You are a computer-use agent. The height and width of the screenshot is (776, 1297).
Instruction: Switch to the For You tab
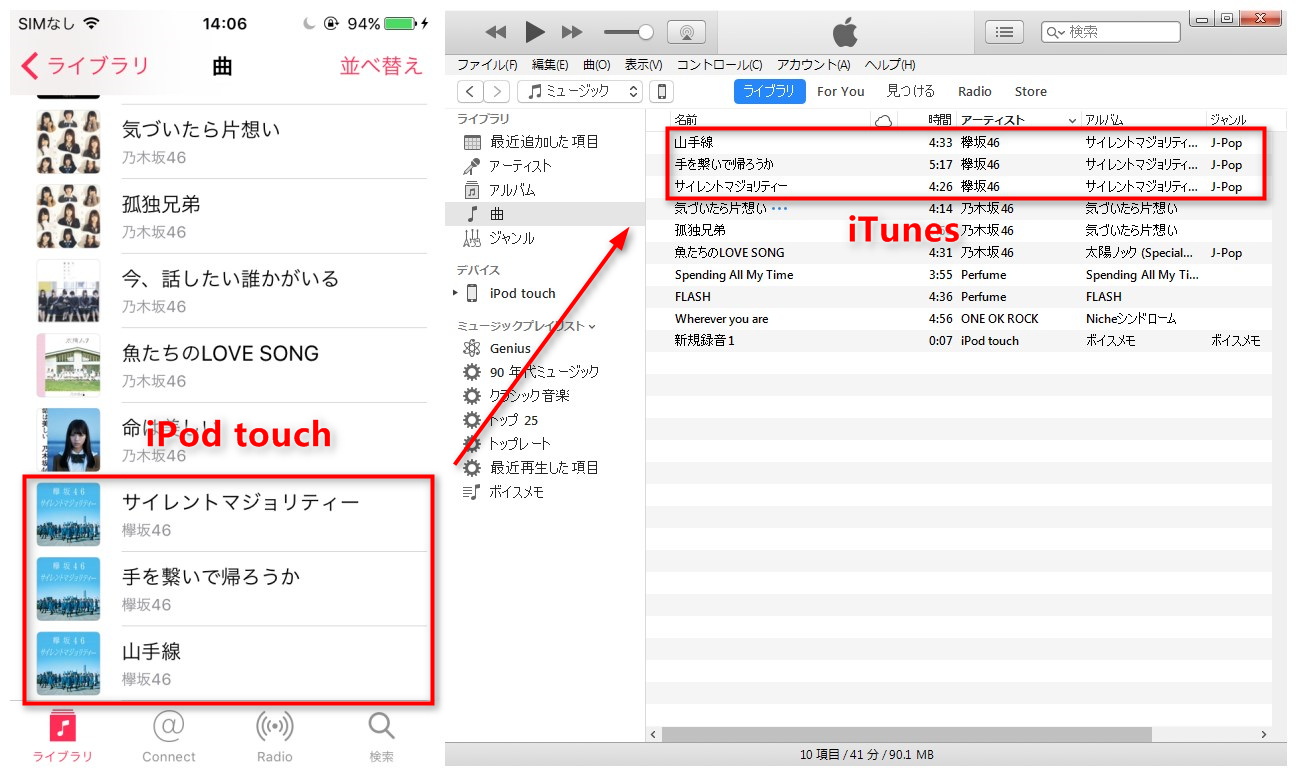840,91
